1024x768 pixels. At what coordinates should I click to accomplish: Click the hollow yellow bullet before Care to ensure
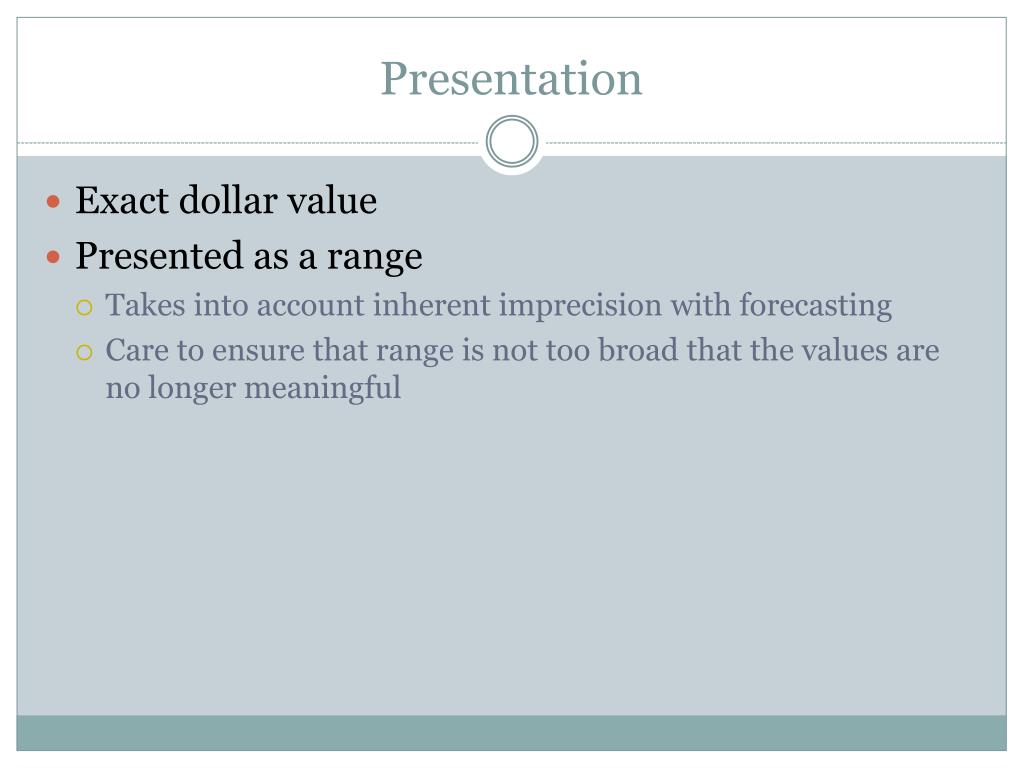(84, 353)
